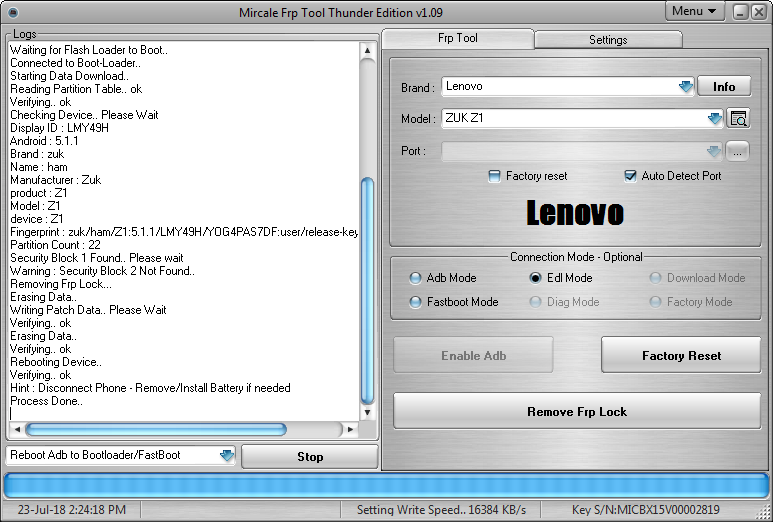Click the 'Warning : Security Block 2 Not Found' line

click(102, 271)
